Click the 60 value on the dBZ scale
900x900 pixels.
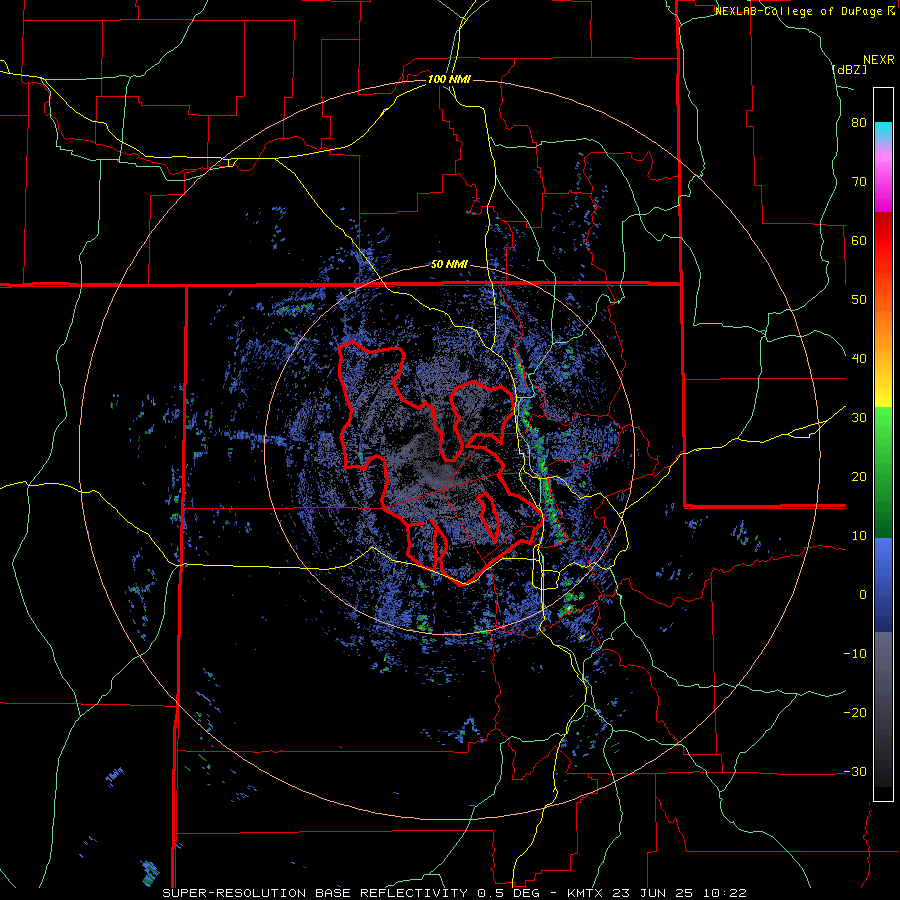(859, 240)
